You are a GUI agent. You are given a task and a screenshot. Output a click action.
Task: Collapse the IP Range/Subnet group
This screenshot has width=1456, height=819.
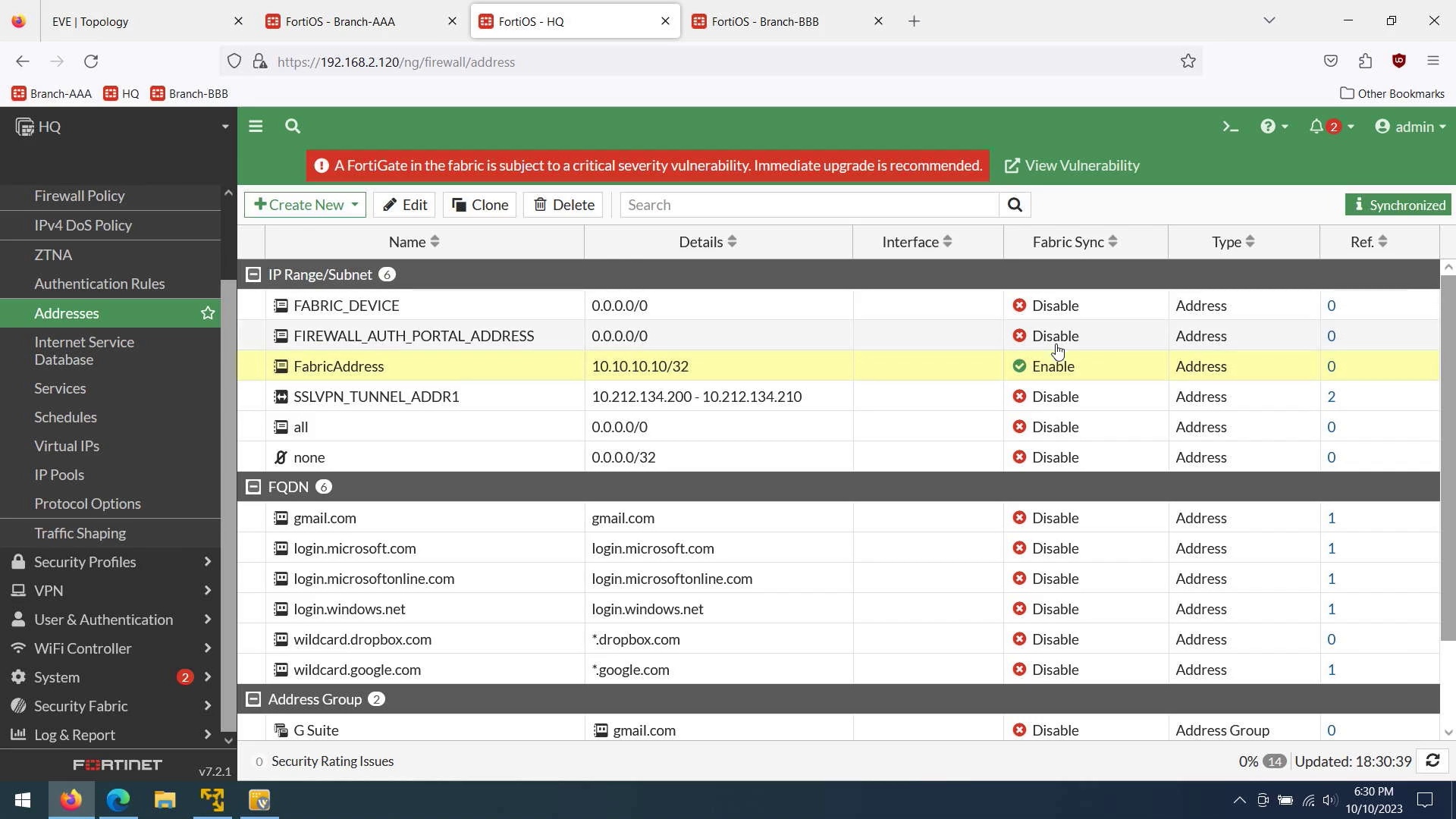[253, 275]
